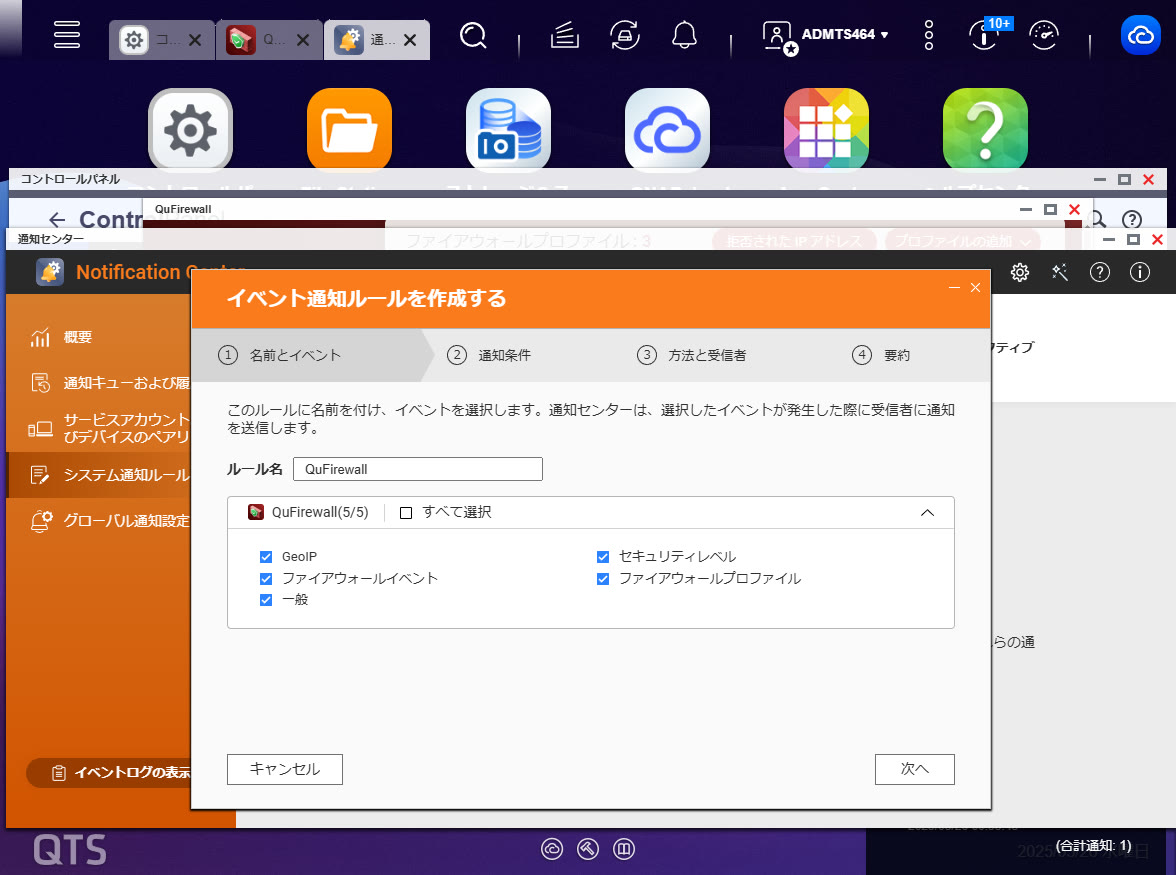Click the 次へ button
This screenshot has height=875, width=1176.
pos(915,769)
